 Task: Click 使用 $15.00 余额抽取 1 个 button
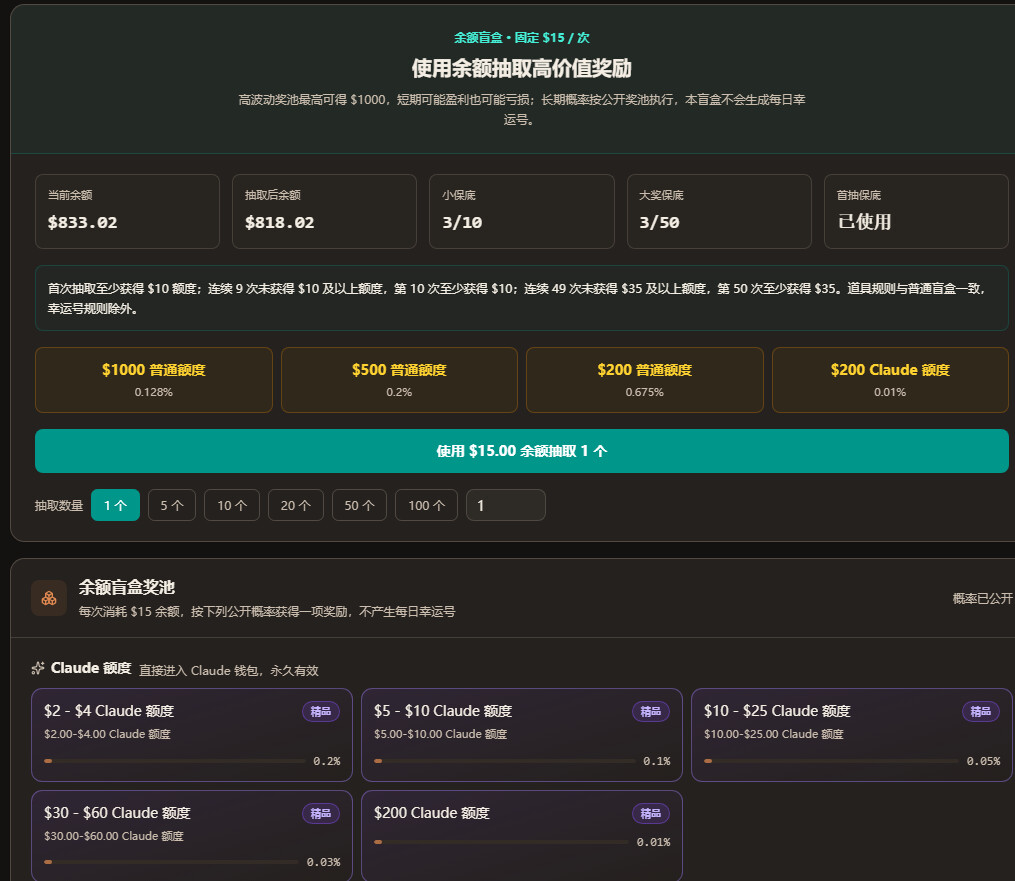tap(522, 451)
